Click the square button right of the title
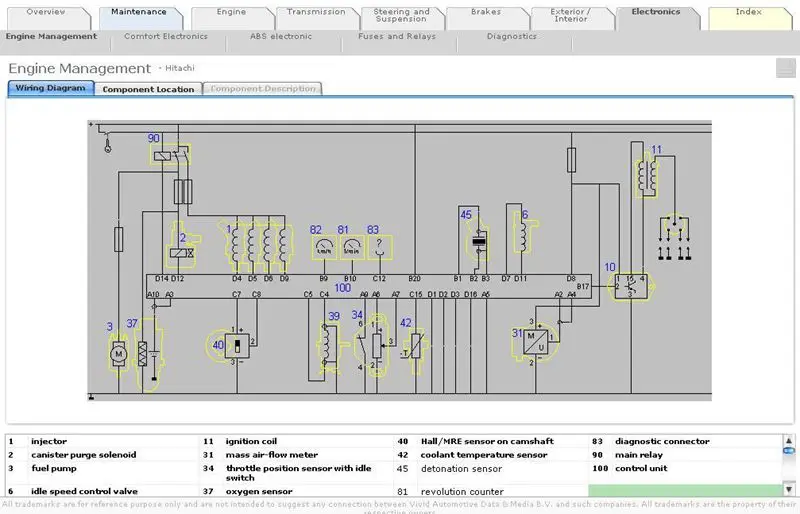The height and width of the screenshot is (514, 800). pos(785,68)
